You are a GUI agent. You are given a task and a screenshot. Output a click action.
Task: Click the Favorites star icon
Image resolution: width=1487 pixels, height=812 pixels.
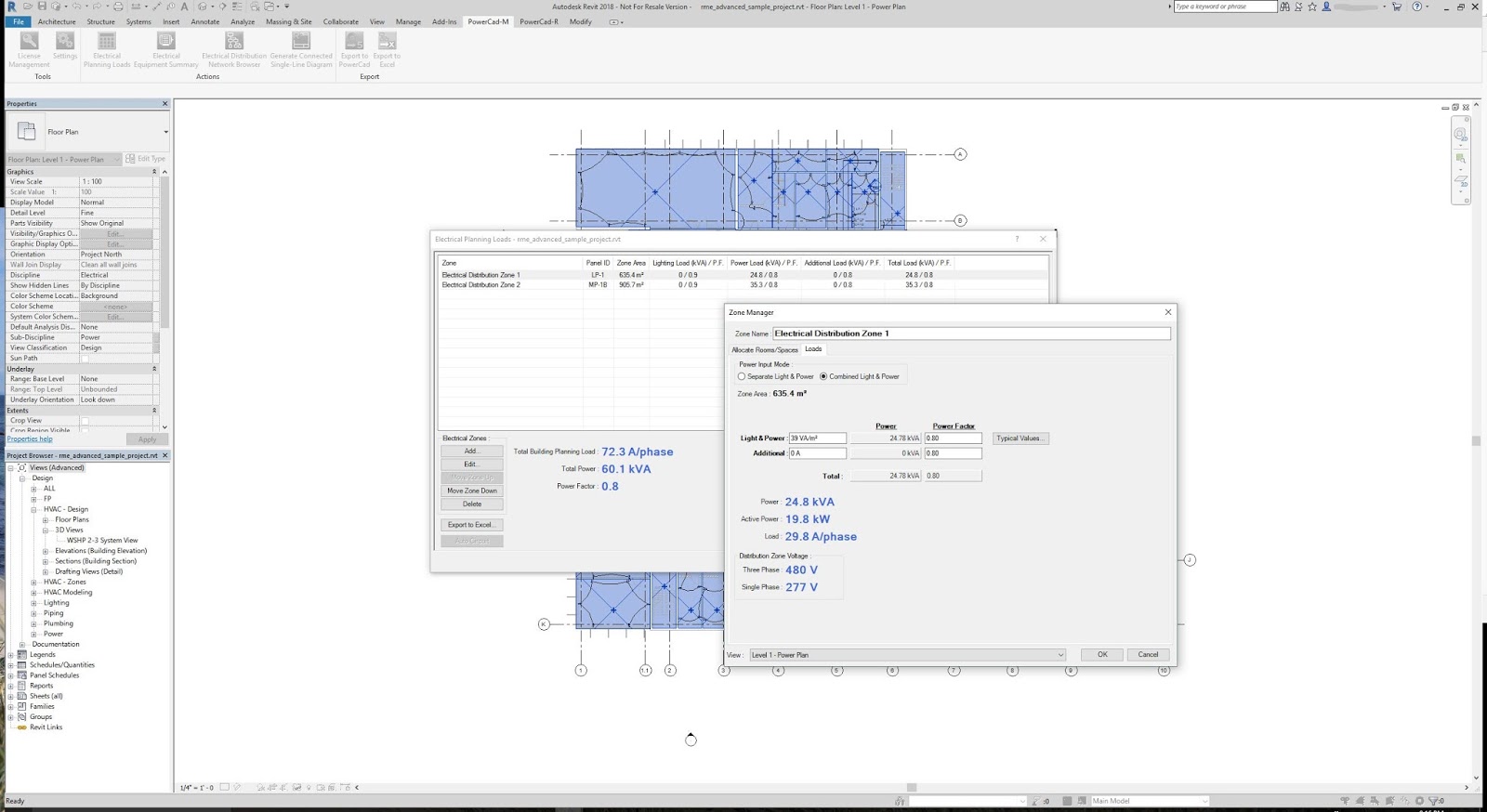[1312, 7]
